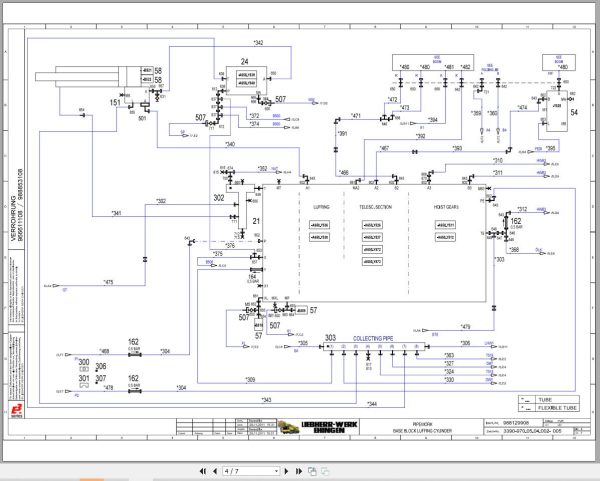
Task: Click the 'LIEBHERR-WERK EHINGEN' title text
Action: click(x=329, y=427)
